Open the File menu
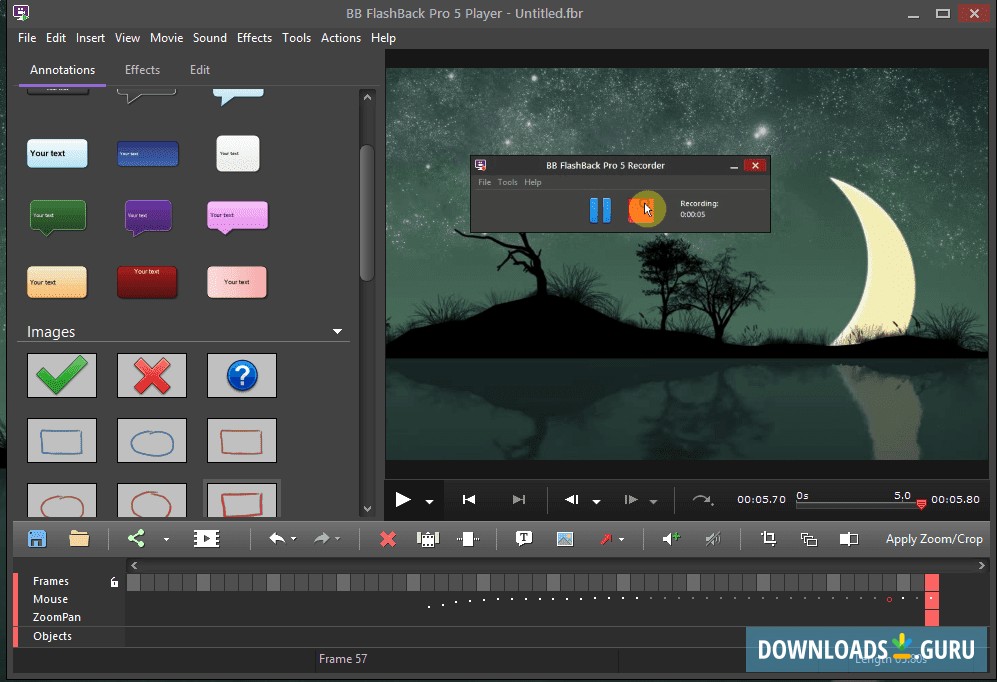Viewport: 997px width, 682px height. (x=27, y=38)
